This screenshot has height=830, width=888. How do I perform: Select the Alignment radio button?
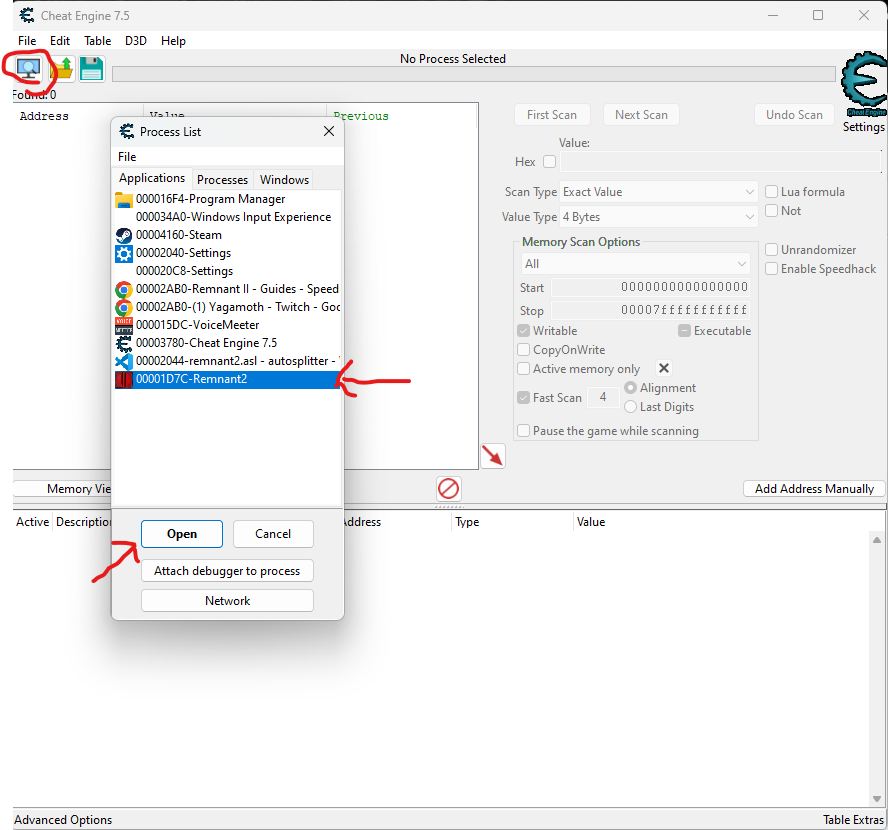coord(630,388)
